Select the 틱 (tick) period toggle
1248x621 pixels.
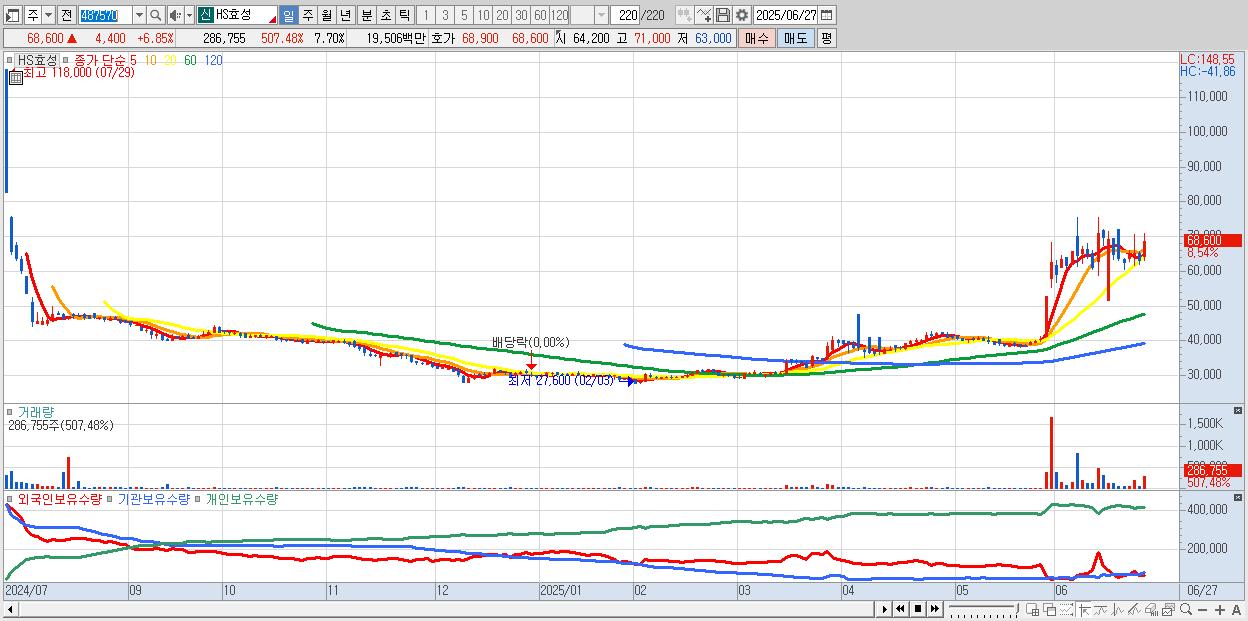tap(404, 15)
